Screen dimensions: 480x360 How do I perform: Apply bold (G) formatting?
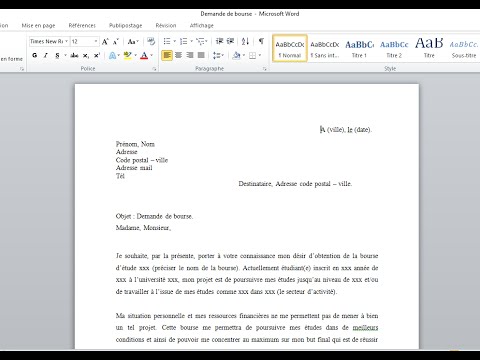pyautogui.click(x=35, y=55)
